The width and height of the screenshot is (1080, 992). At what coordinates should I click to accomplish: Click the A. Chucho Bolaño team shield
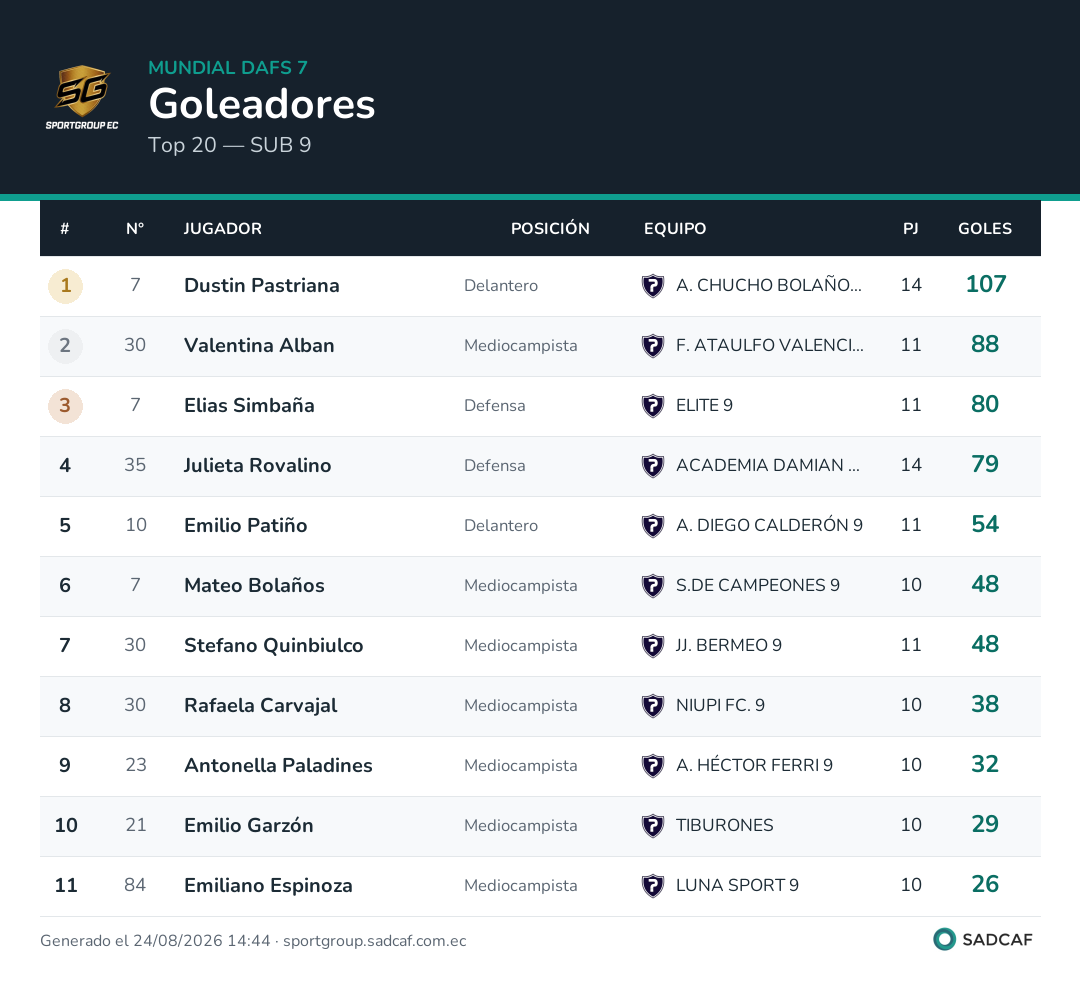click(x=652, y=285)
